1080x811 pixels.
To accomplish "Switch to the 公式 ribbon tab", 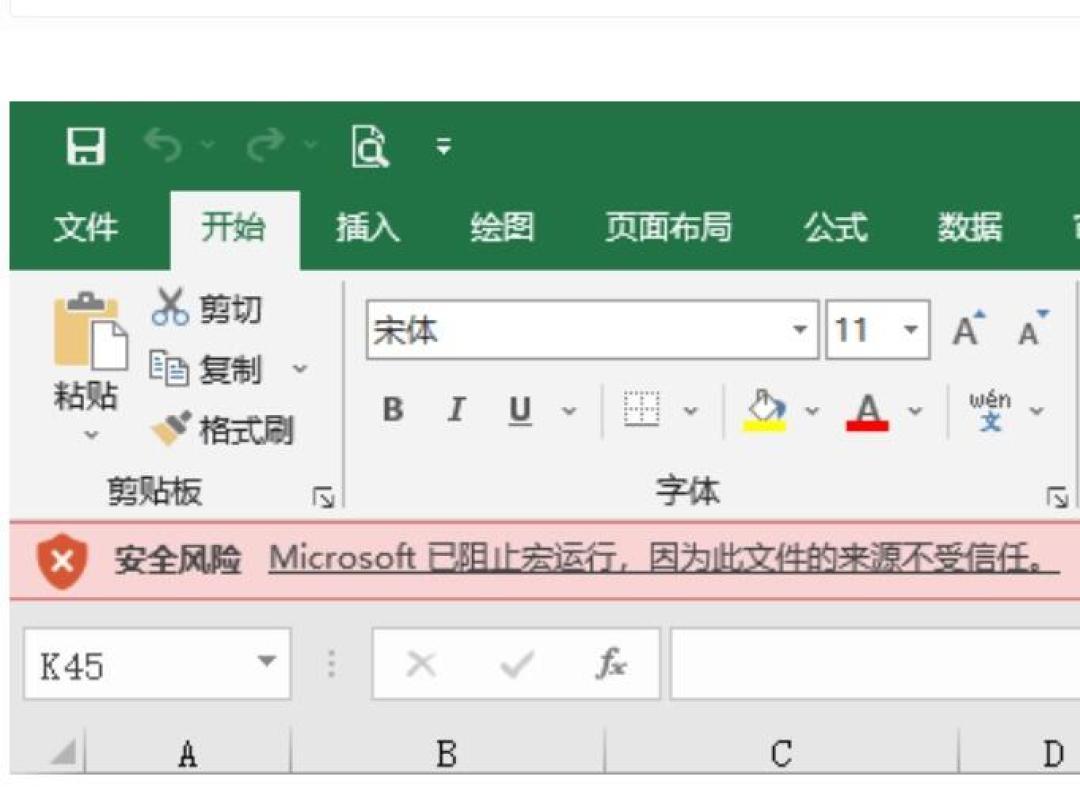I will pos(835,227).
